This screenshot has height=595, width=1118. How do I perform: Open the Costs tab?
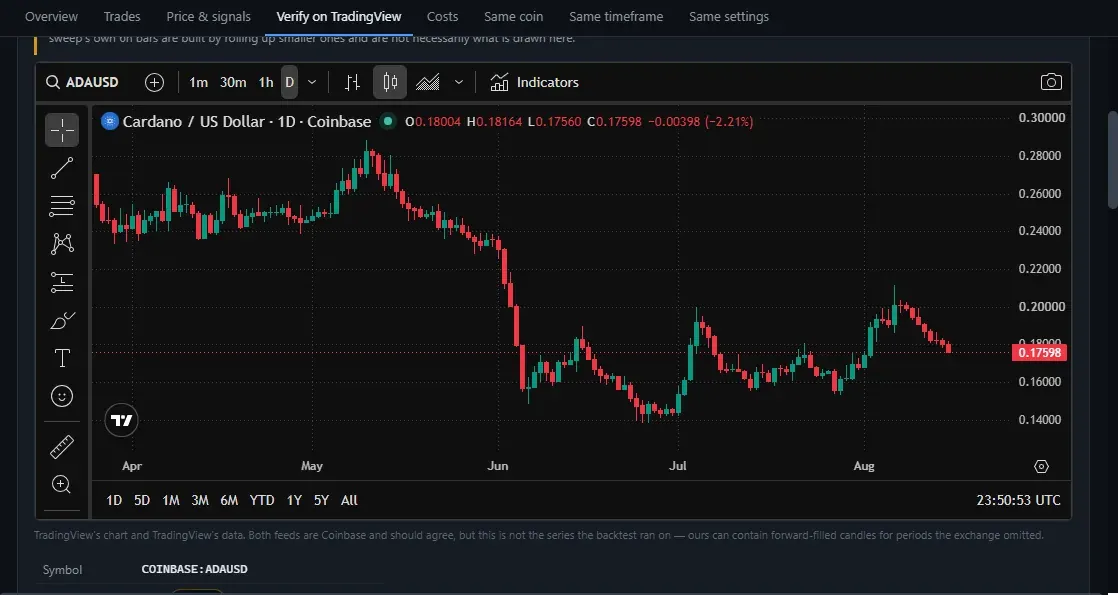pyautogui.click(x=443, y=16)
